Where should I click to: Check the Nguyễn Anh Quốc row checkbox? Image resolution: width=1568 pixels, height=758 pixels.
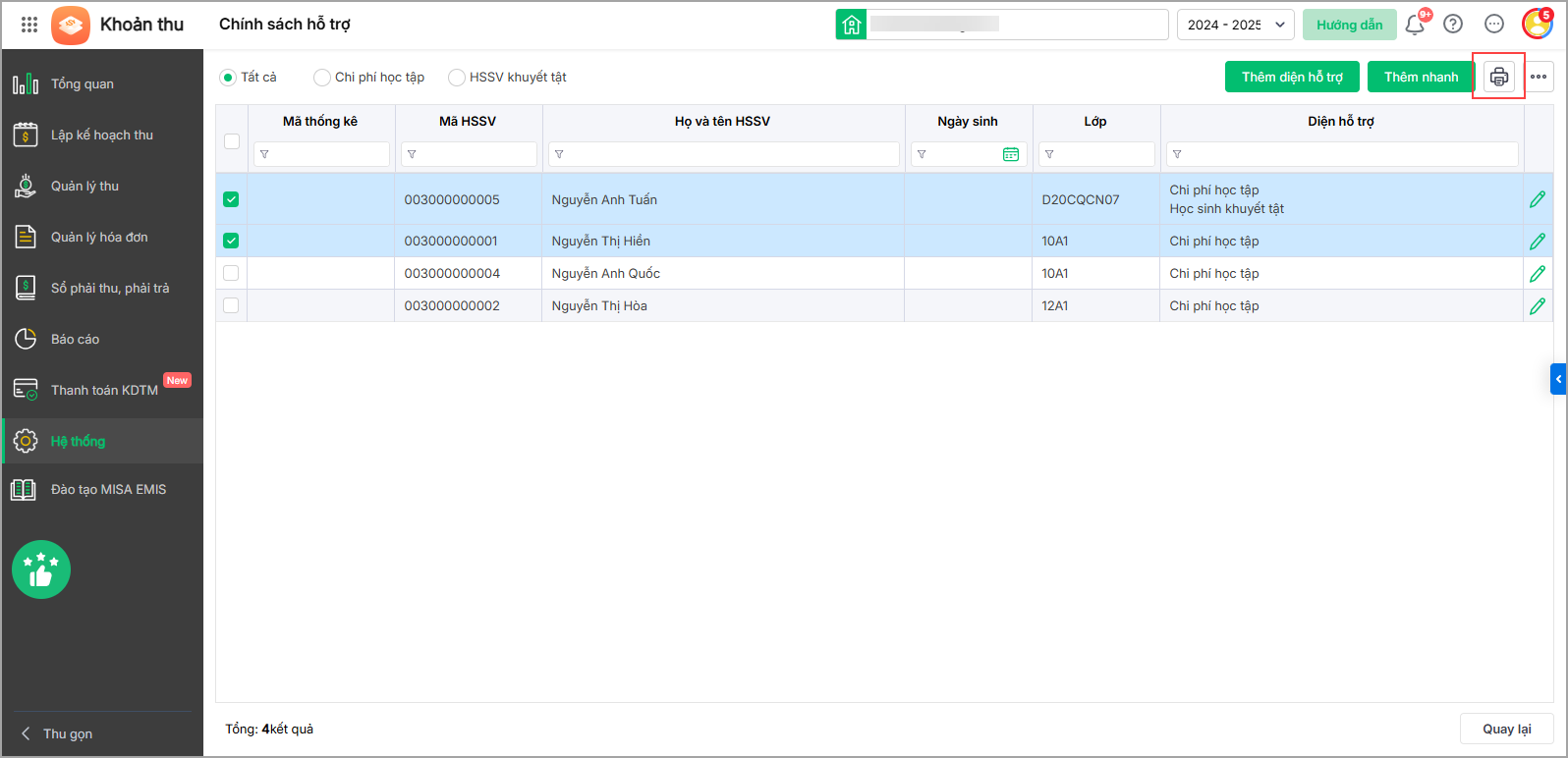231,273
